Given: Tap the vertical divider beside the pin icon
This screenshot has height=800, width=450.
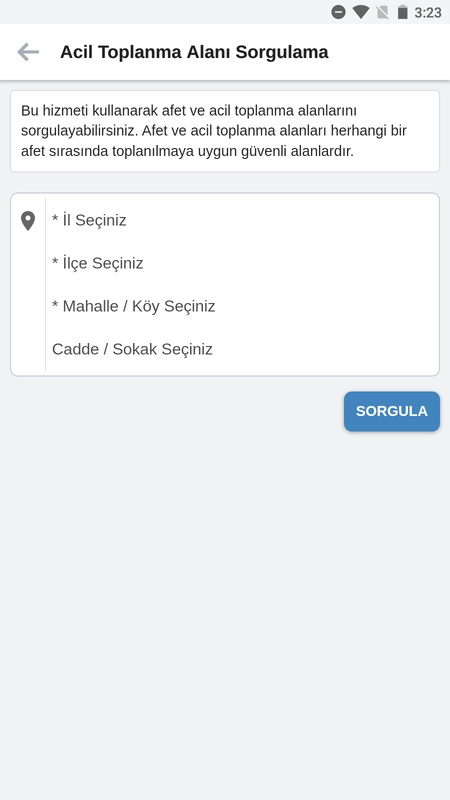Looking at the screenshot, I should 45,284.
